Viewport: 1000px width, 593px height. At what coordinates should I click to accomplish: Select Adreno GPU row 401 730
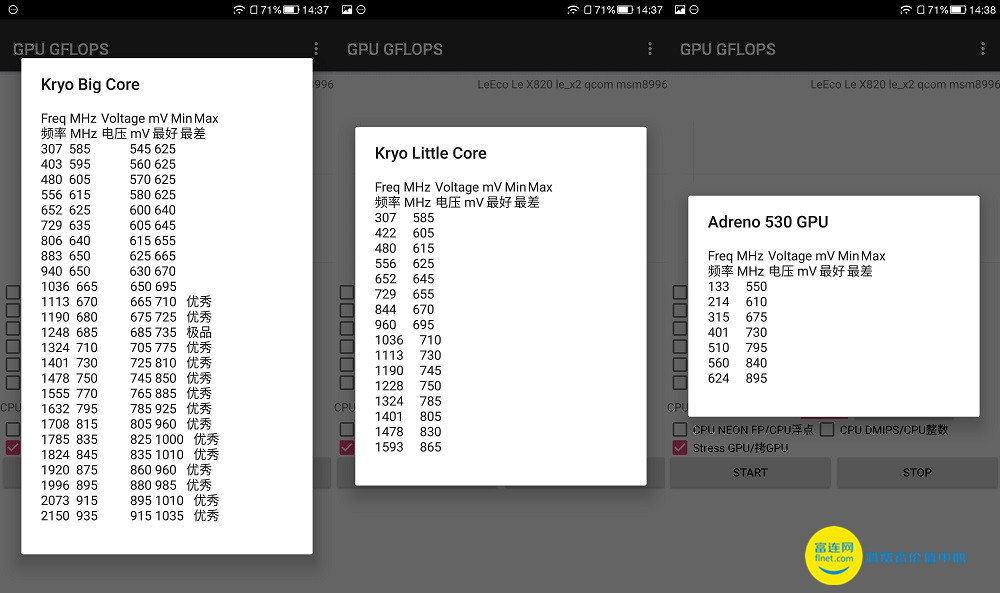737,332
